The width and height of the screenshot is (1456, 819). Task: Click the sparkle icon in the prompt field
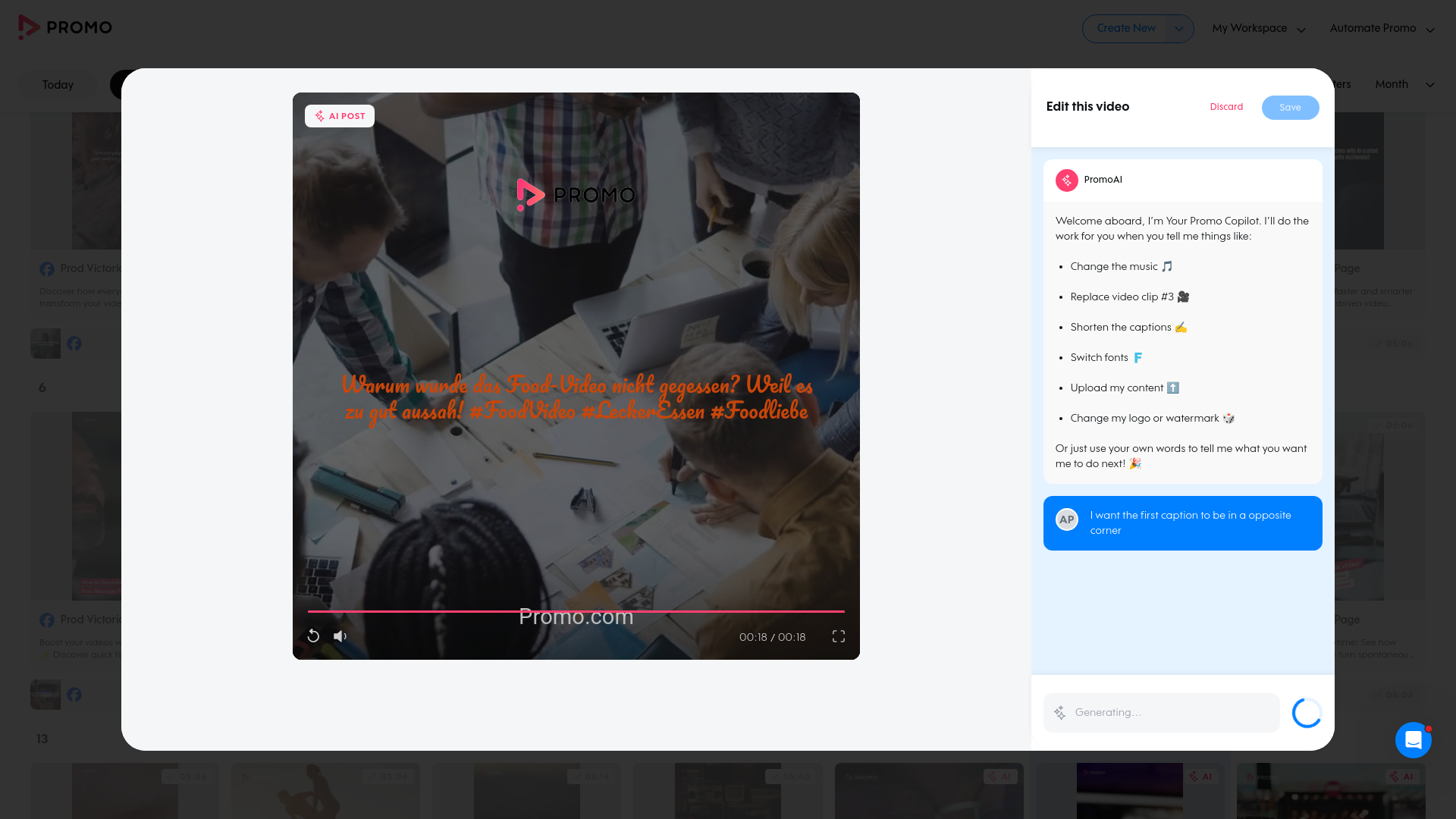(x=1060, y=713)
